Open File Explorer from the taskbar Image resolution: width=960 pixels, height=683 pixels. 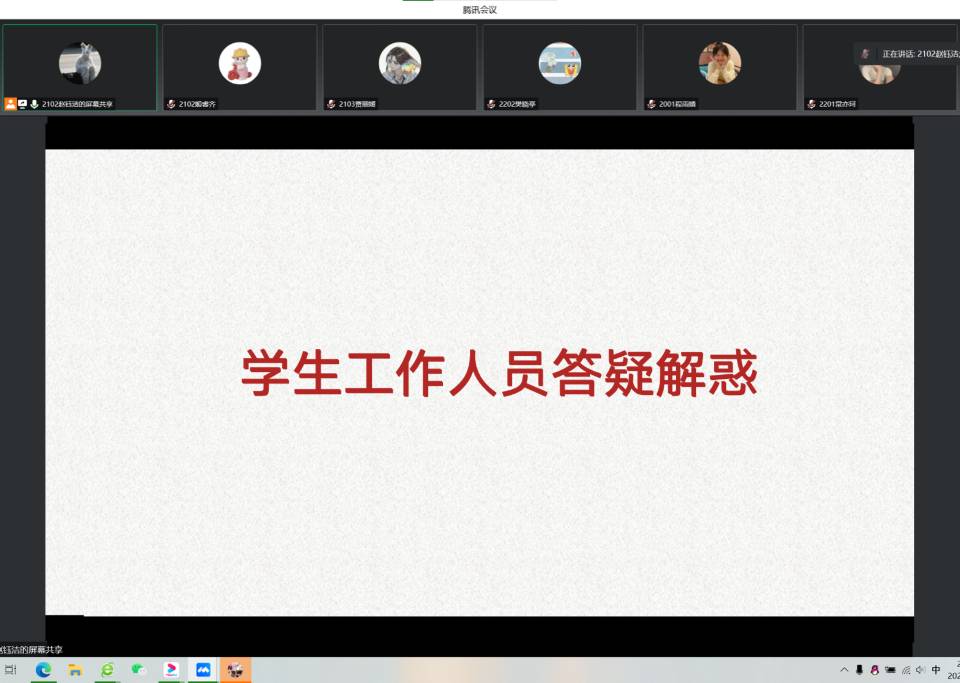tap(75, 670)
